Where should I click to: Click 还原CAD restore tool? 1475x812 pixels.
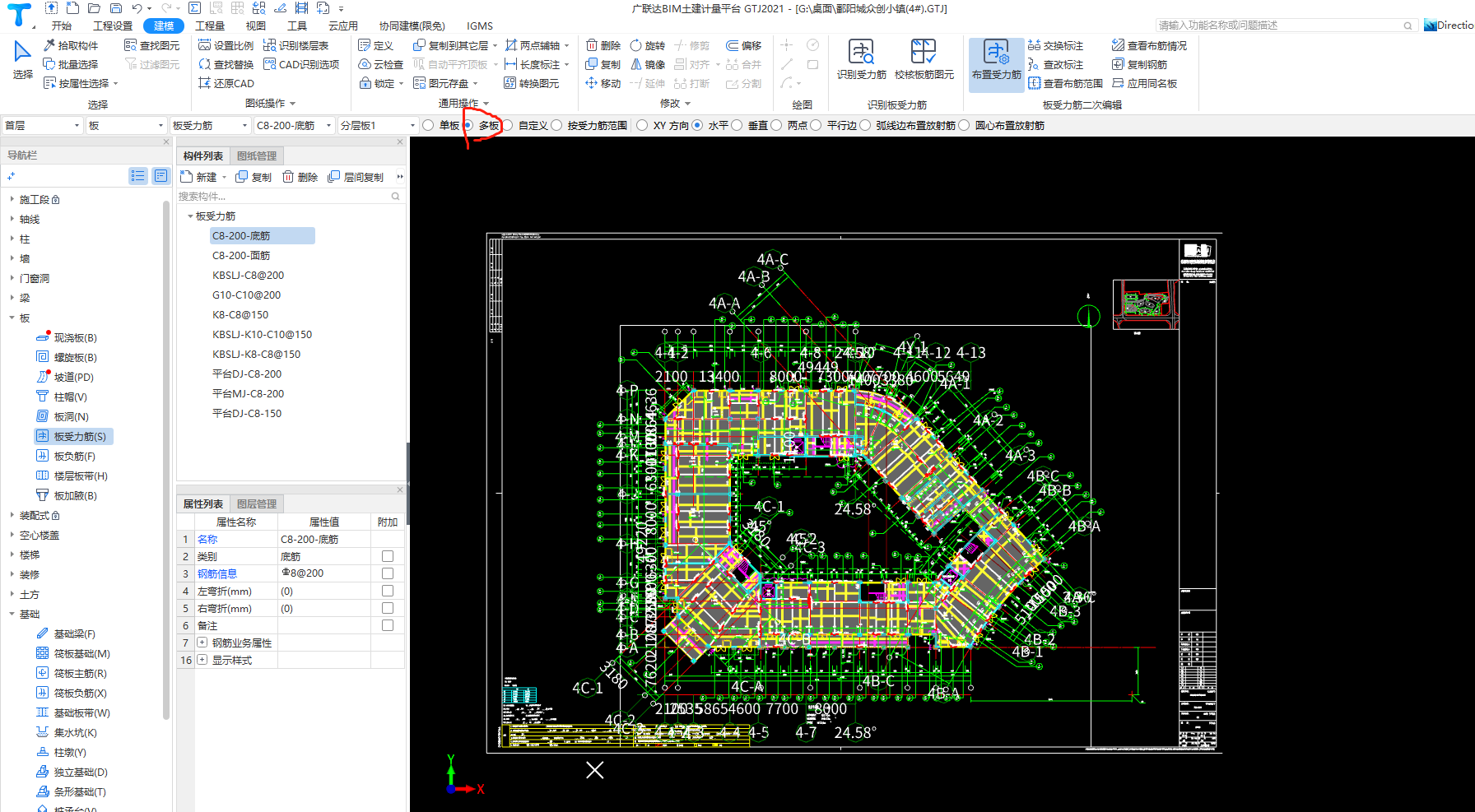pos(226,83)
